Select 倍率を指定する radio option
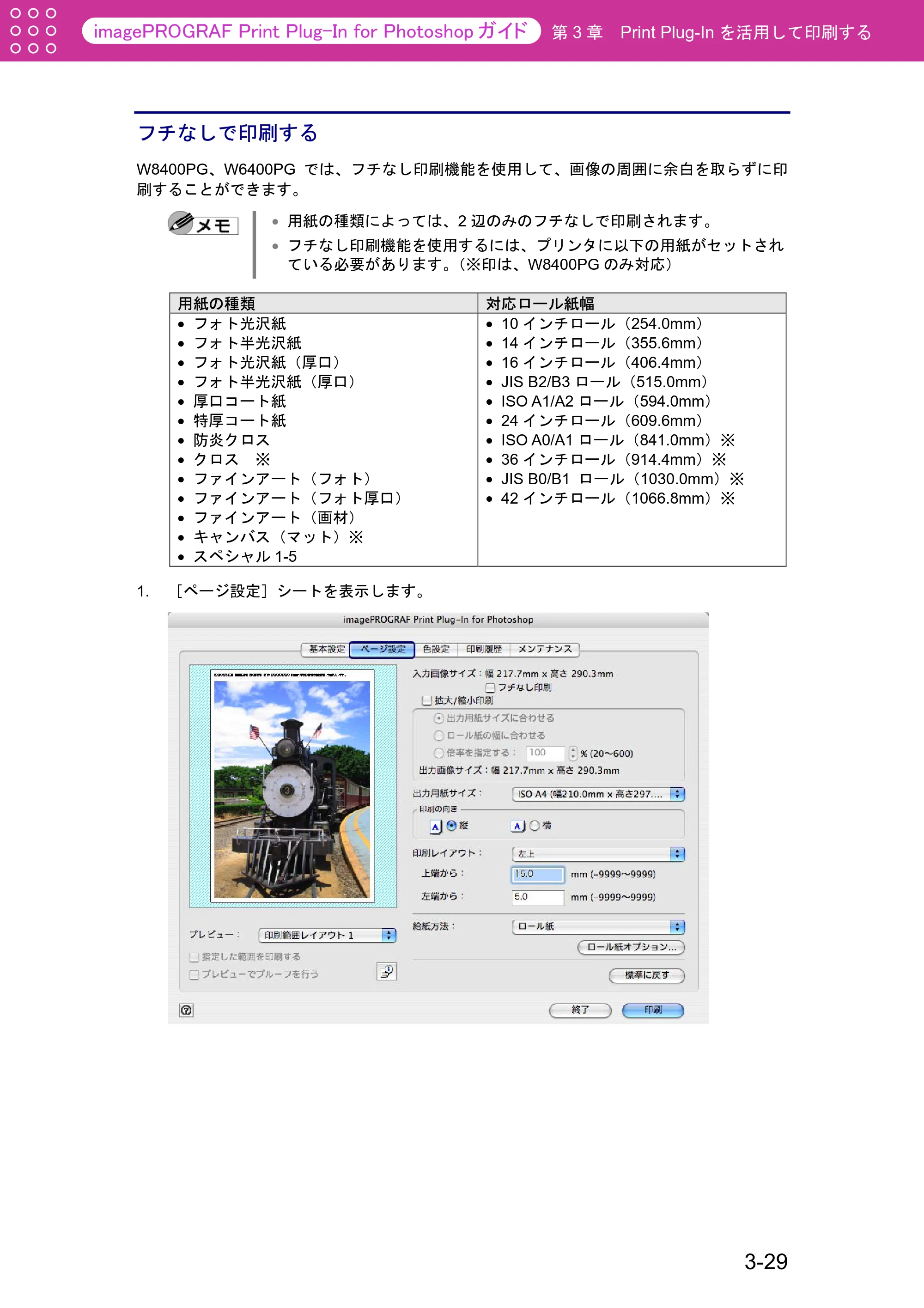Image resolution: width=924 pixels, height=1308 pixels. coord(438,753)
